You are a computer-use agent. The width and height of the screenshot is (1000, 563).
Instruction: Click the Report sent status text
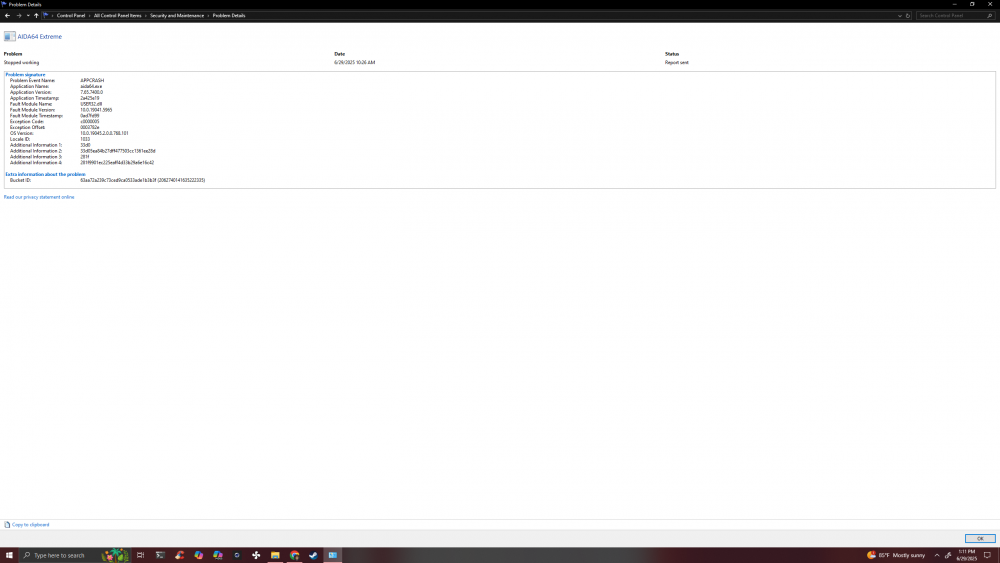(x=677, y=62)
